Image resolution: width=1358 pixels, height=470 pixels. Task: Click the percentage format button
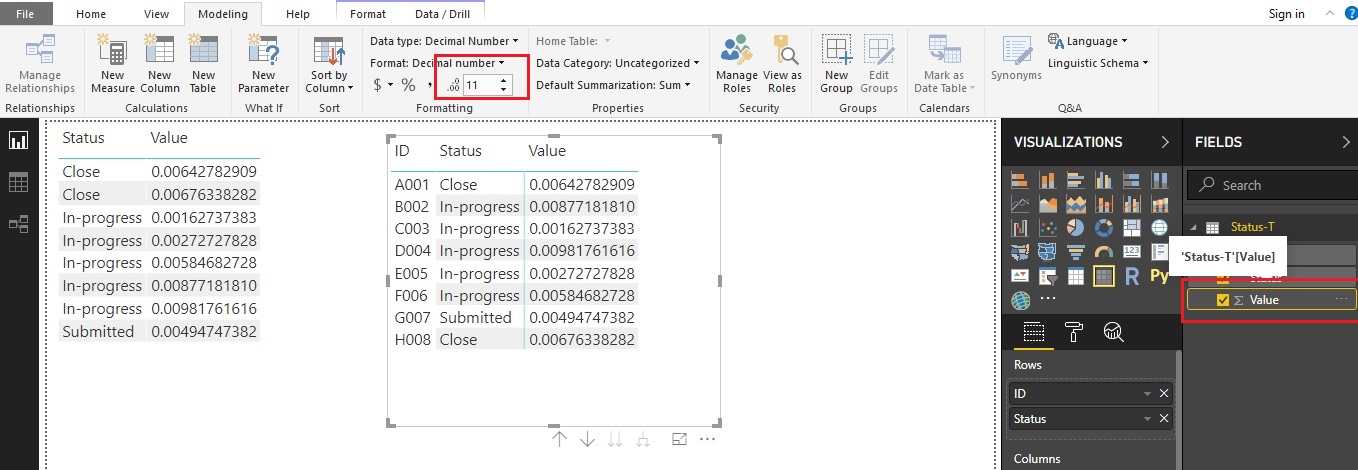[408, 85]
